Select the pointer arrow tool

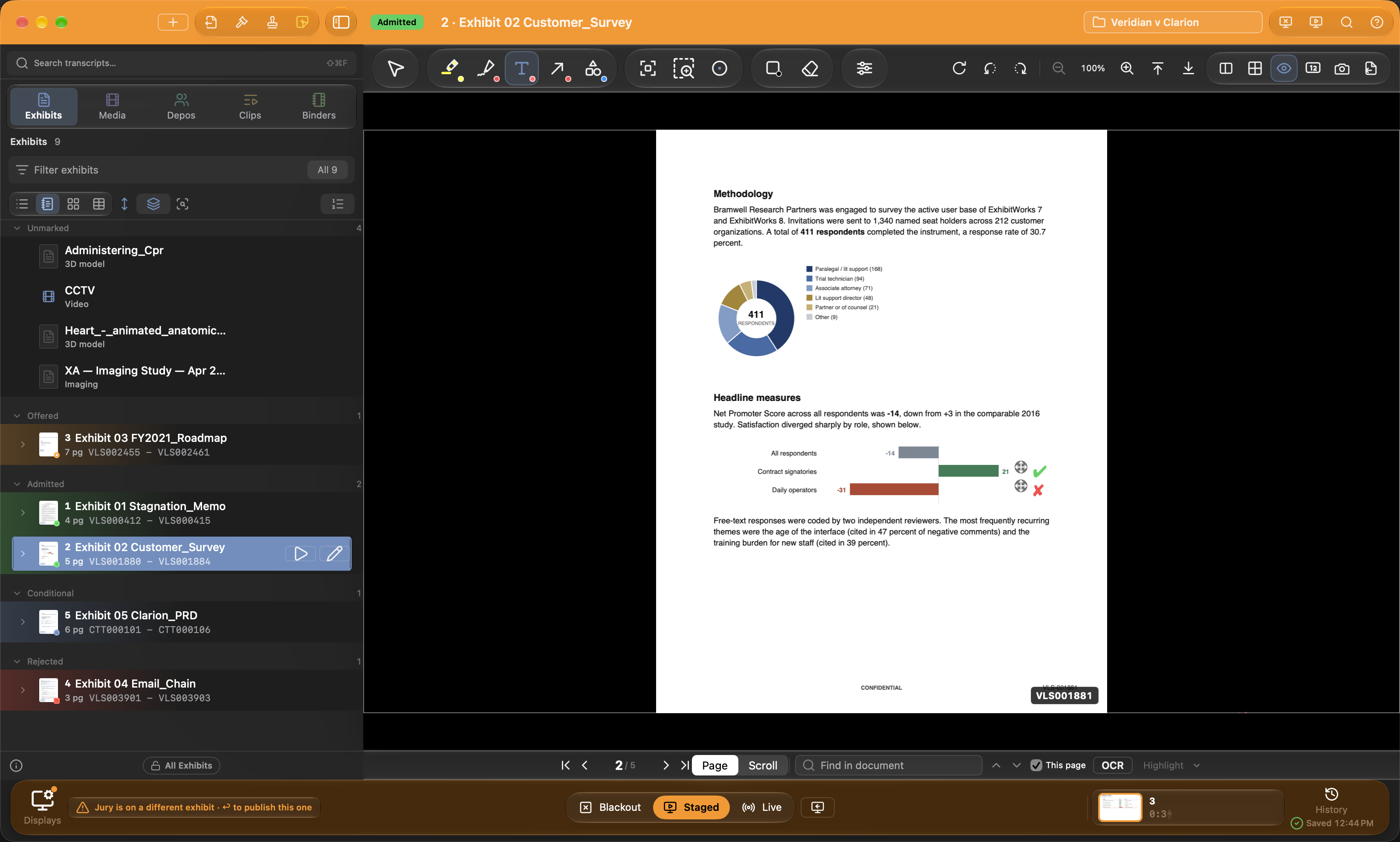coord(395,69)
